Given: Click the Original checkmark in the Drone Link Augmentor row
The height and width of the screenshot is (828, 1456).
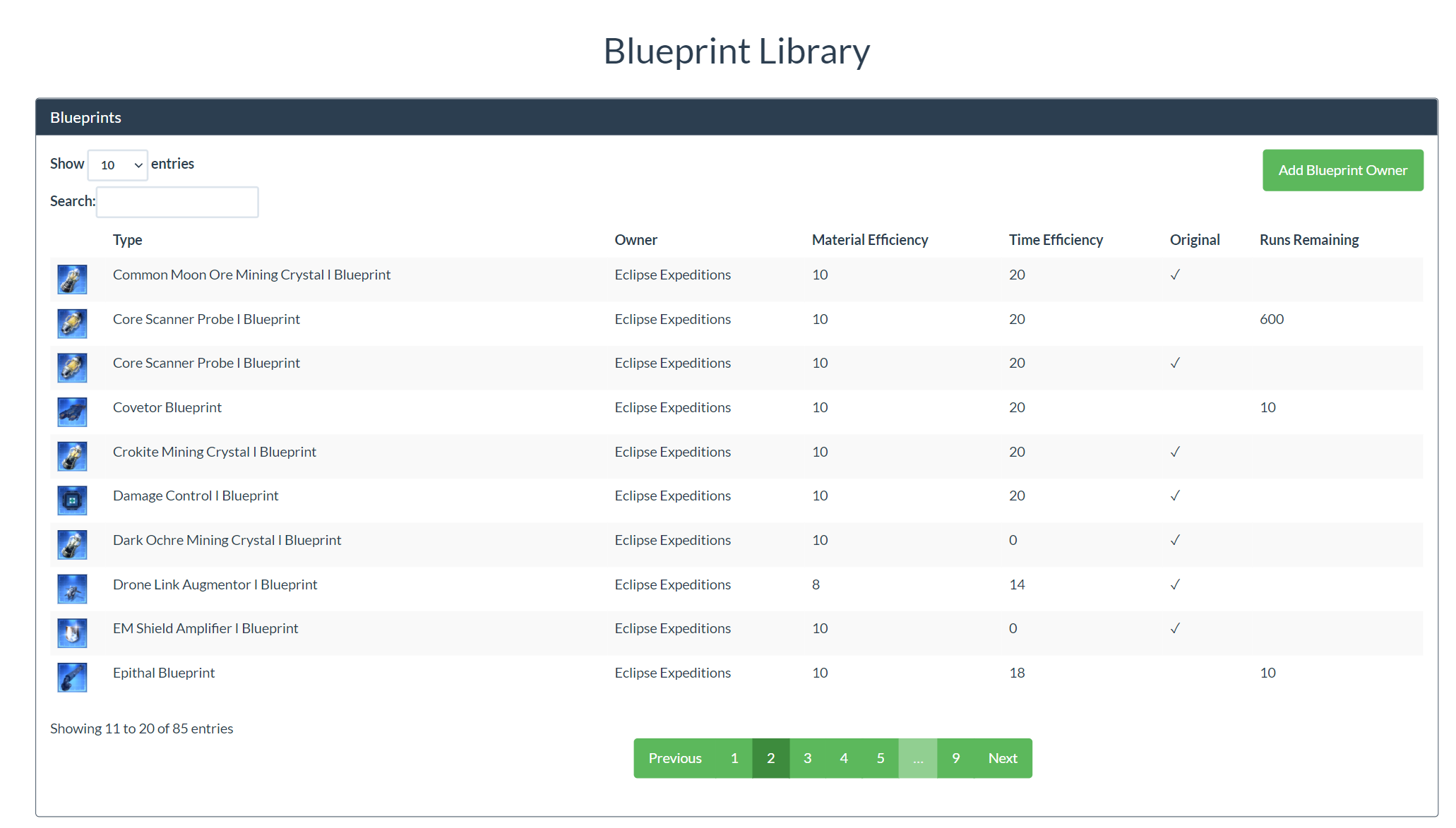Looking at the screenshot, I should click(1175, 584).
